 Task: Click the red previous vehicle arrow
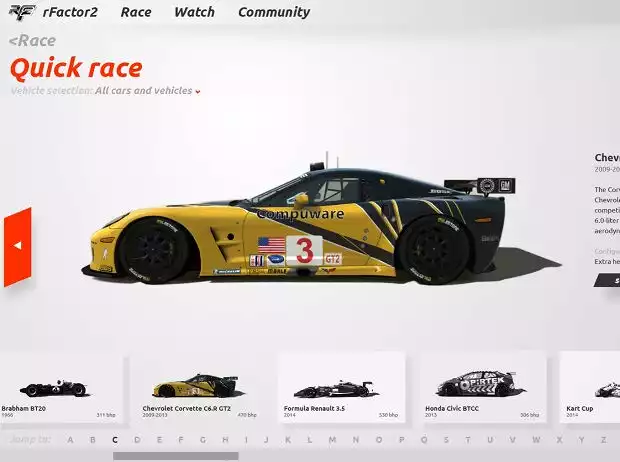(x=18, y=246)
